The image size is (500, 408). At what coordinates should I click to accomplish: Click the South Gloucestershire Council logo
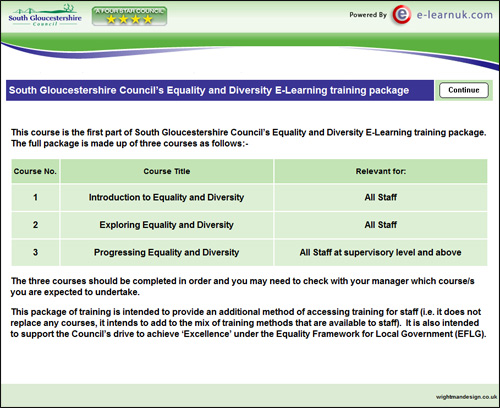pyautogui.click(x=45, y=16)
